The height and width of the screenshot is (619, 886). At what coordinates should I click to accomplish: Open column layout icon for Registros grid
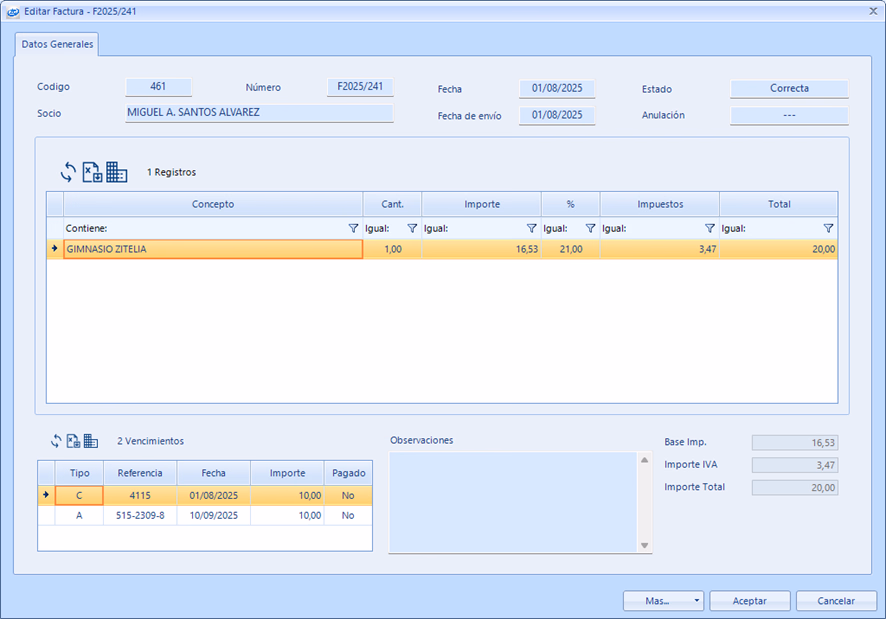pyautogui.click(x=117, y=172)
